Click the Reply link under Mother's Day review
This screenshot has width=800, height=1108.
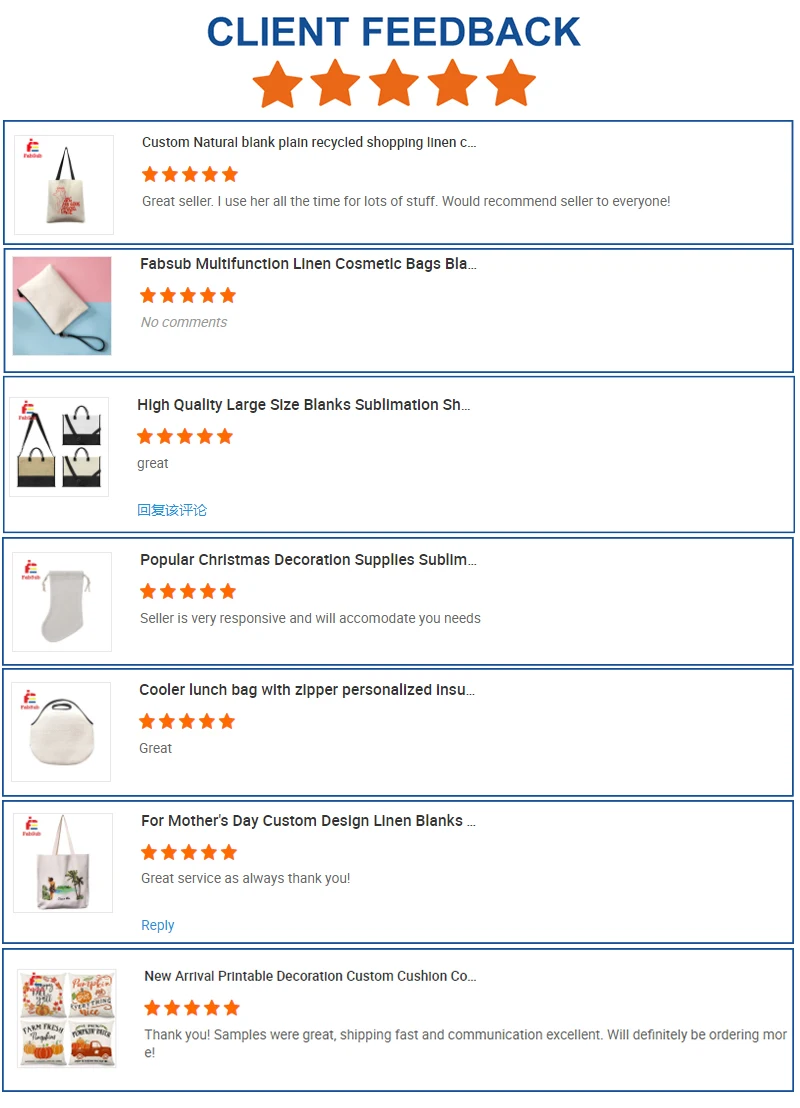(x=158, y=925)
